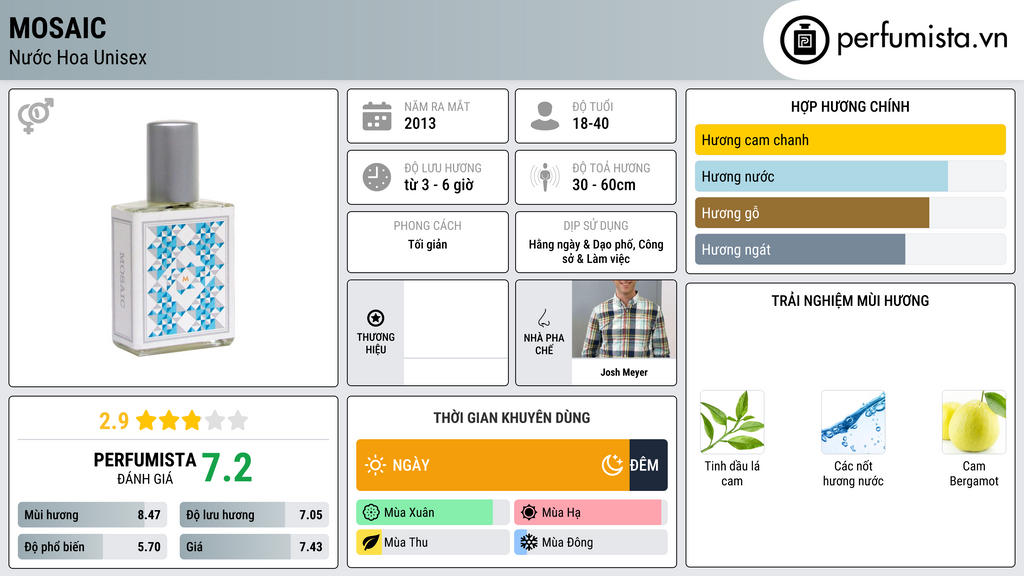Click the sun icon for Mùa Hạ

coord(529,513)
